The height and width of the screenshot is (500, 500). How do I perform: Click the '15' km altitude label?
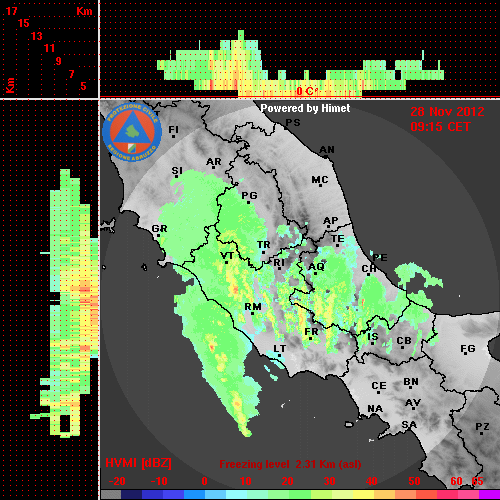pyautogui.click(x=24, y=23)
